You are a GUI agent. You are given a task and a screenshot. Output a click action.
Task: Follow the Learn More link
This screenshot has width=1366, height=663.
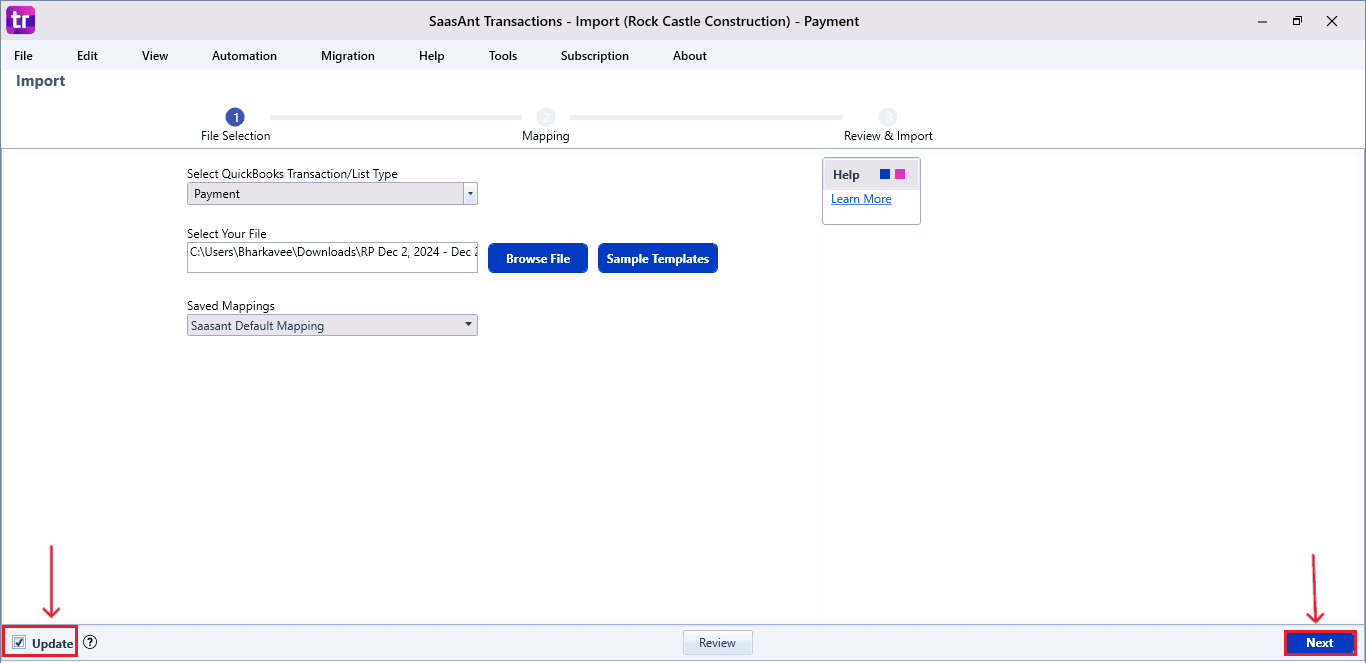860,198
